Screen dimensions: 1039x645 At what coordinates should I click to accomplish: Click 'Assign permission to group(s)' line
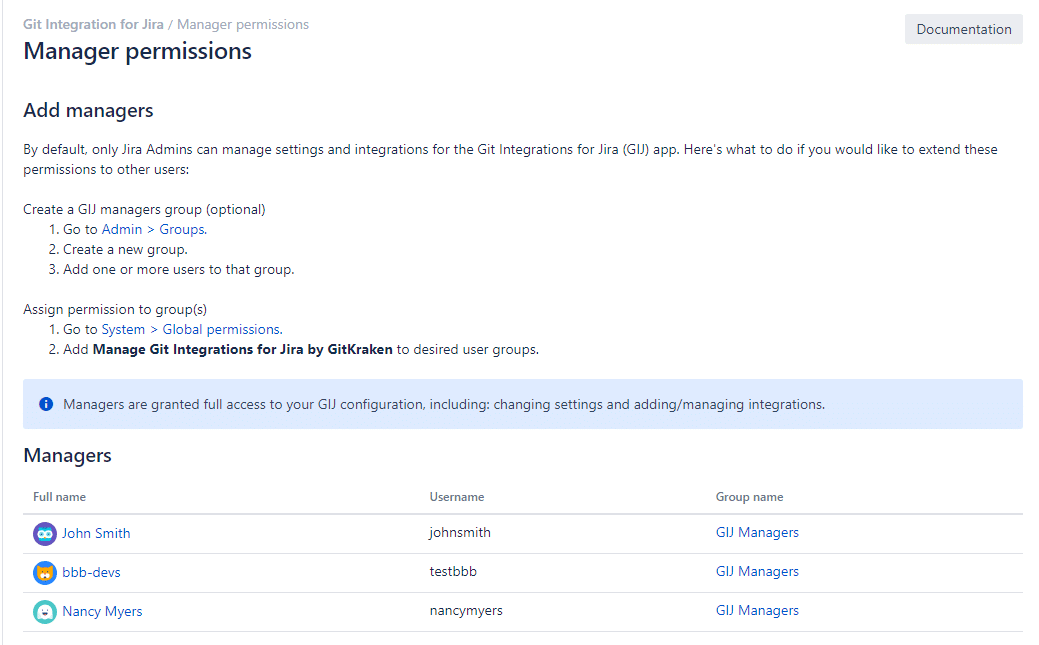[115, 310]
